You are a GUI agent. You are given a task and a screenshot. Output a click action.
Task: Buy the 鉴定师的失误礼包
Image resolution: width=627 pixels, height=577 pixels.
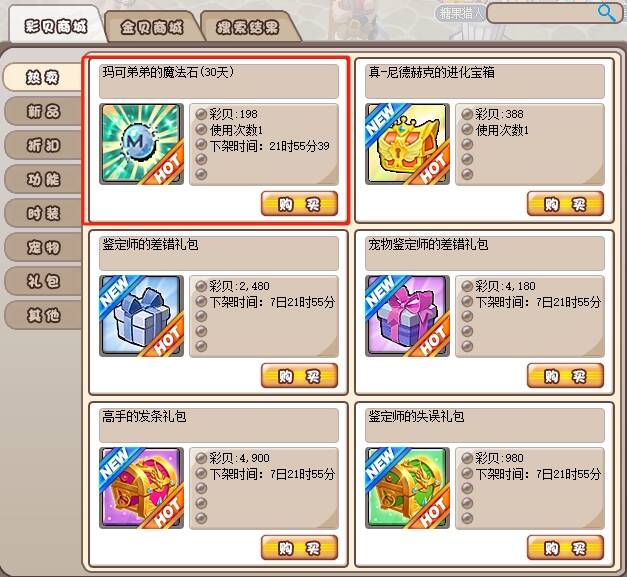565,548
